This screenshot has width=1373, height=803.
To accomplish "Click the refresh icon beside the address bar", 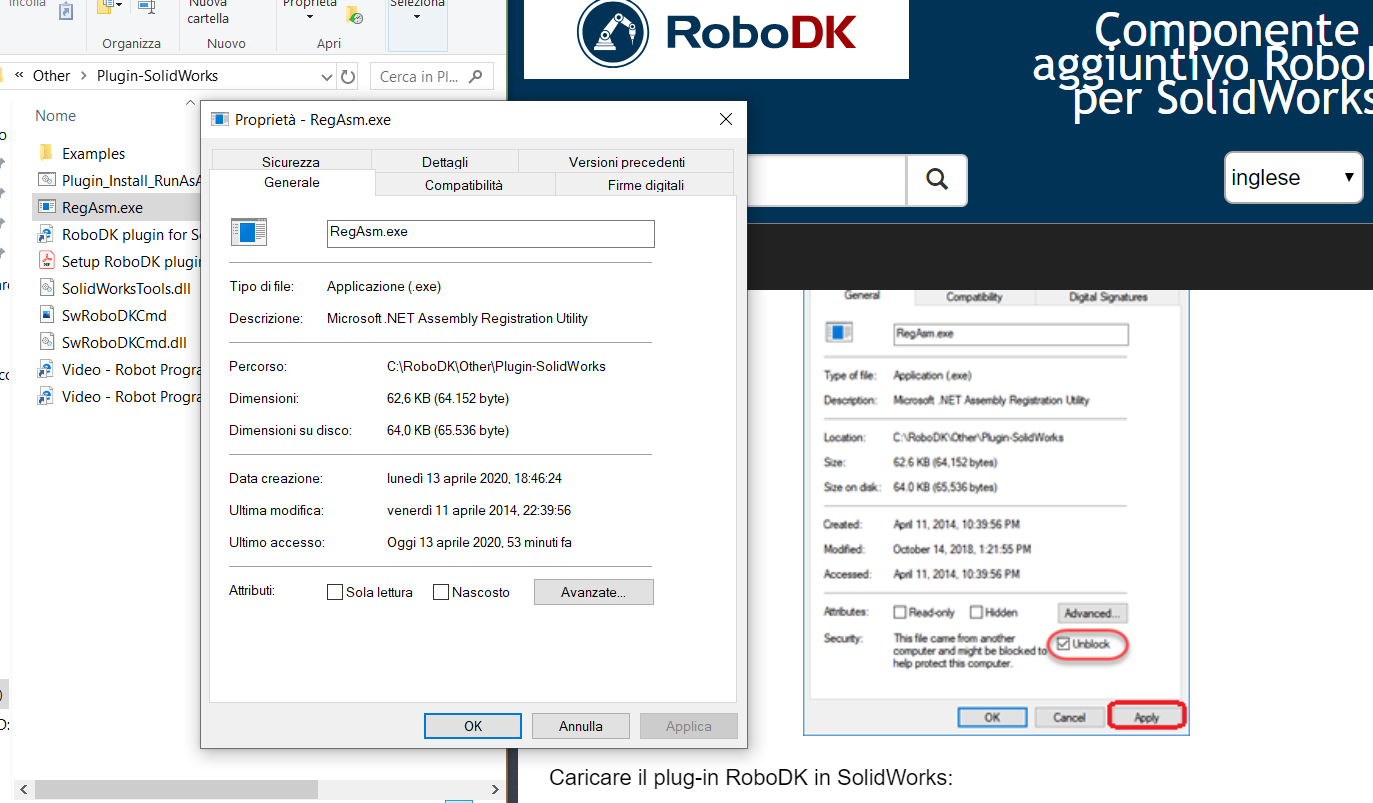I will click(x=348, y=76).
